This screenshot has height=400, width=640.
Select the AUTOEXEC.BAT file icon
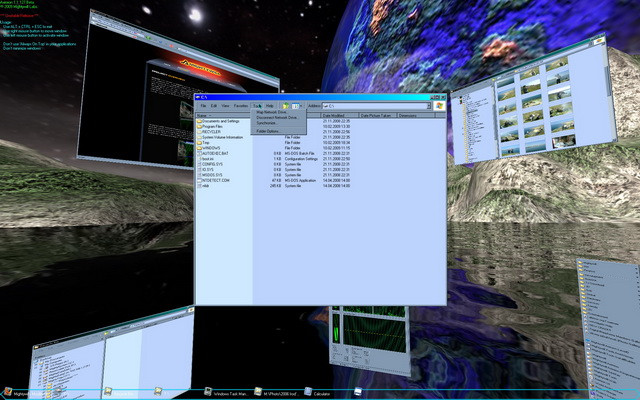[x=200, y=153]
